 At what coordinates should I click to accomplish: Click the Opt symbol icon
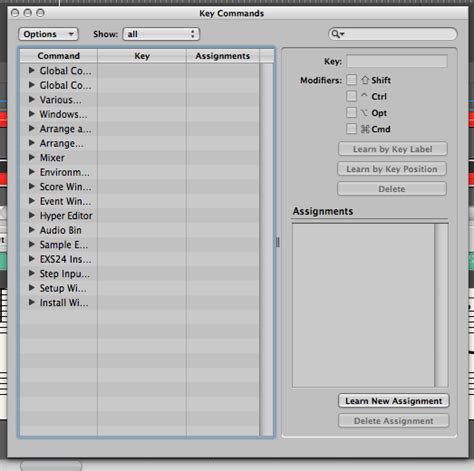364,113
